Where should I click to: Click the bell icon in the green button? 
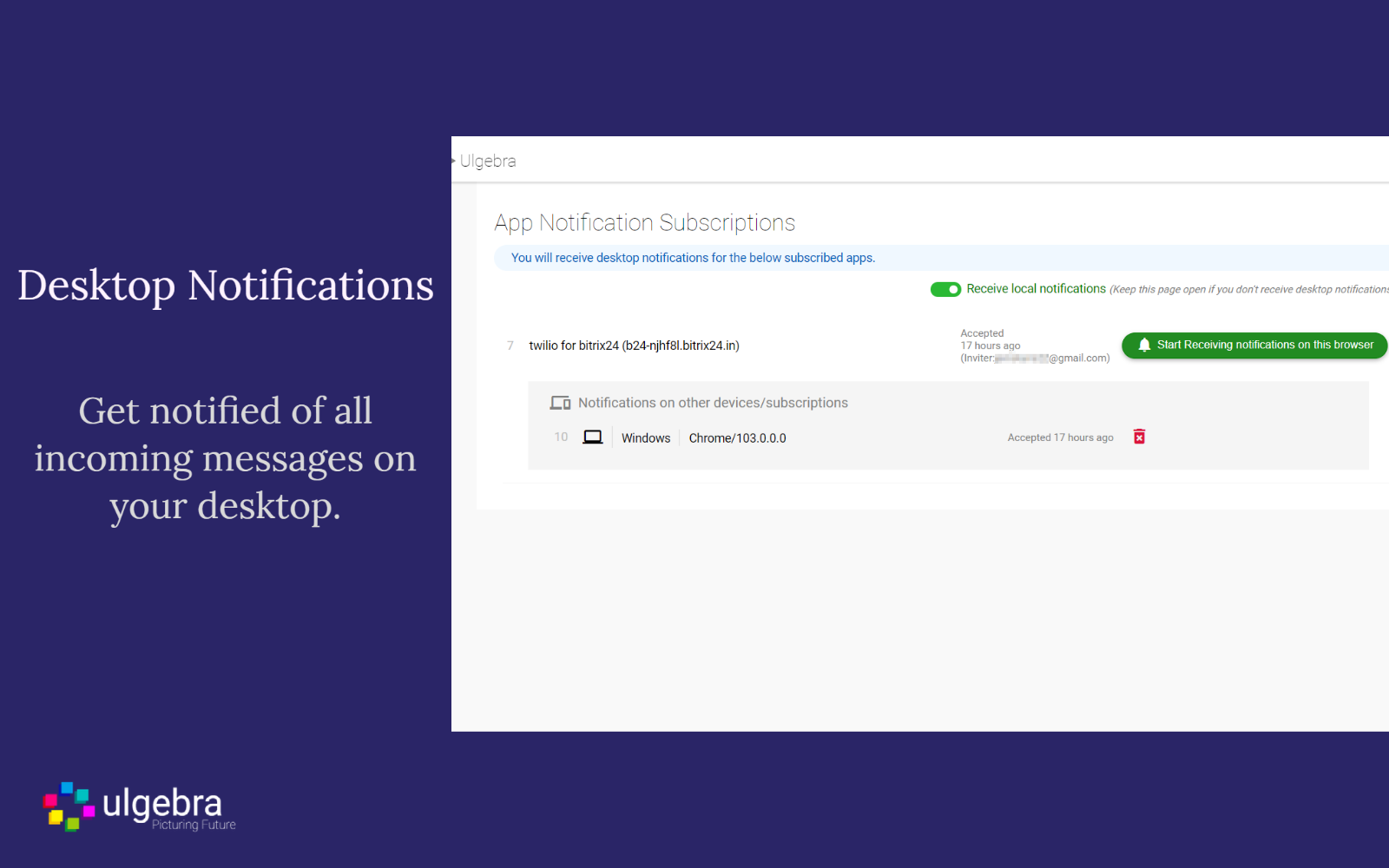click(x=1144, y=345)
